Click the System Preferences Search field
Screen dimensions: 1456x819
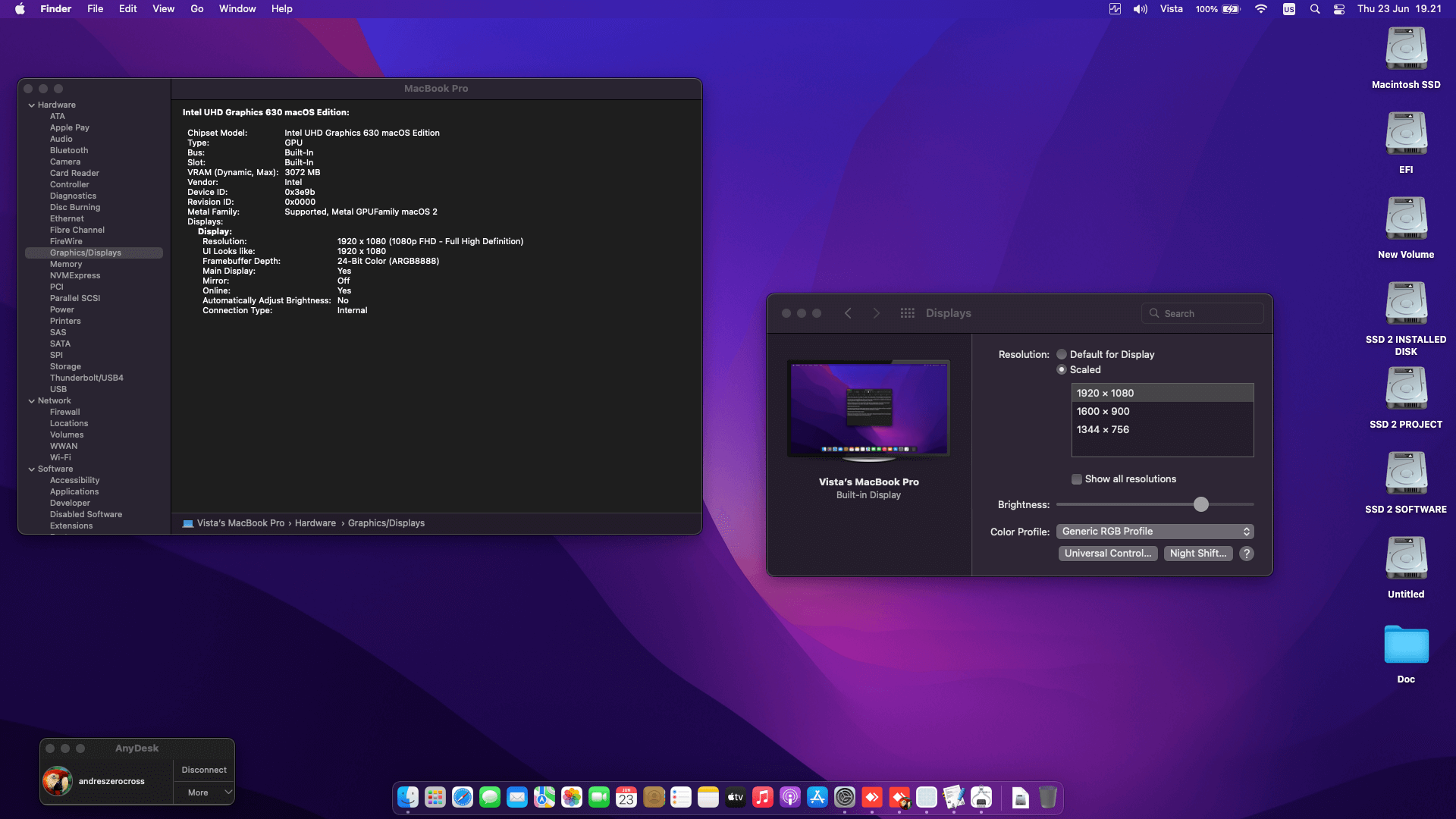pos(1203,313)
